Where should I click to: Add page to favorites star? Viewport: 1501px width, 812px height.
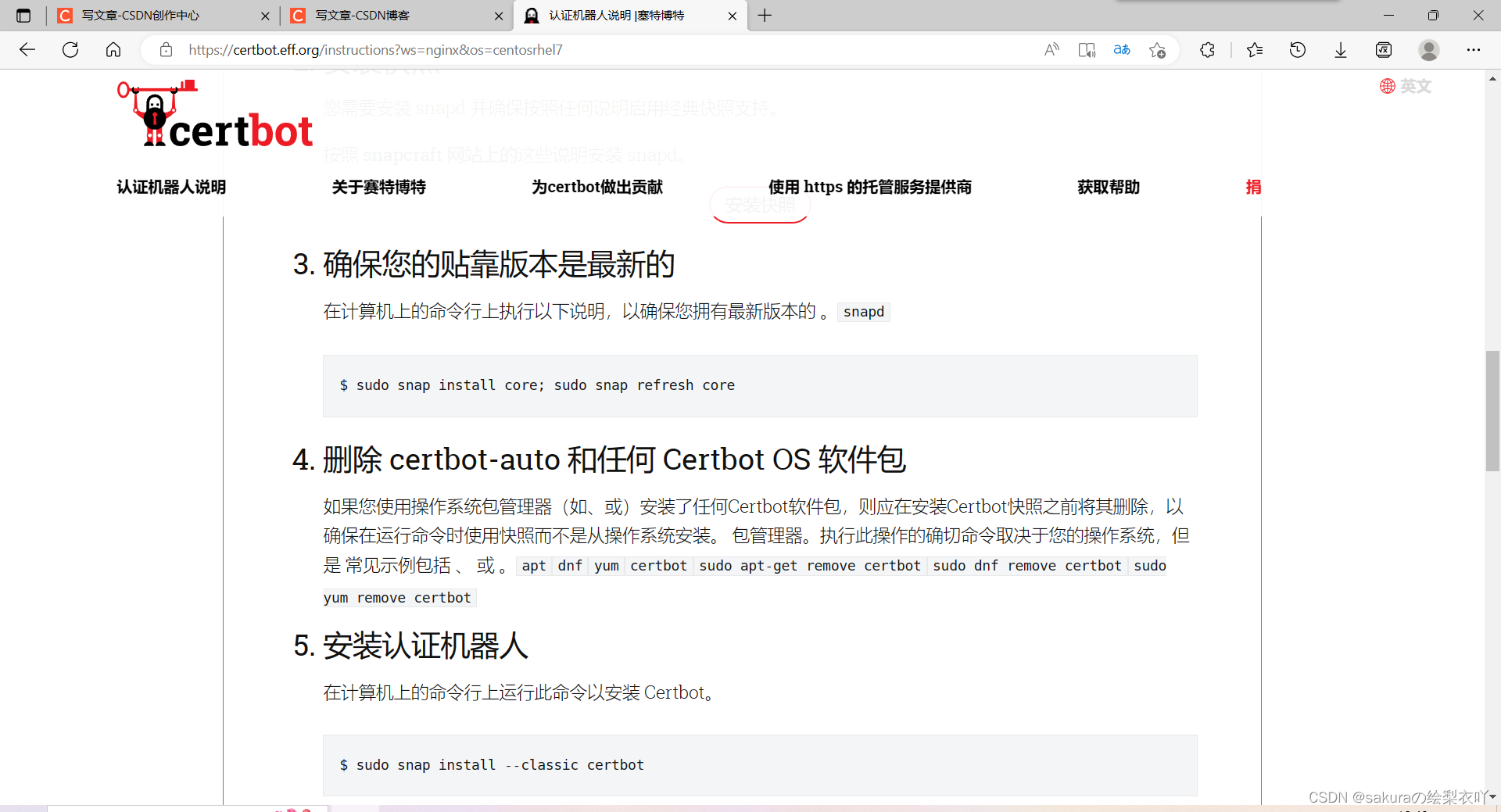(x=1158, y=50)
